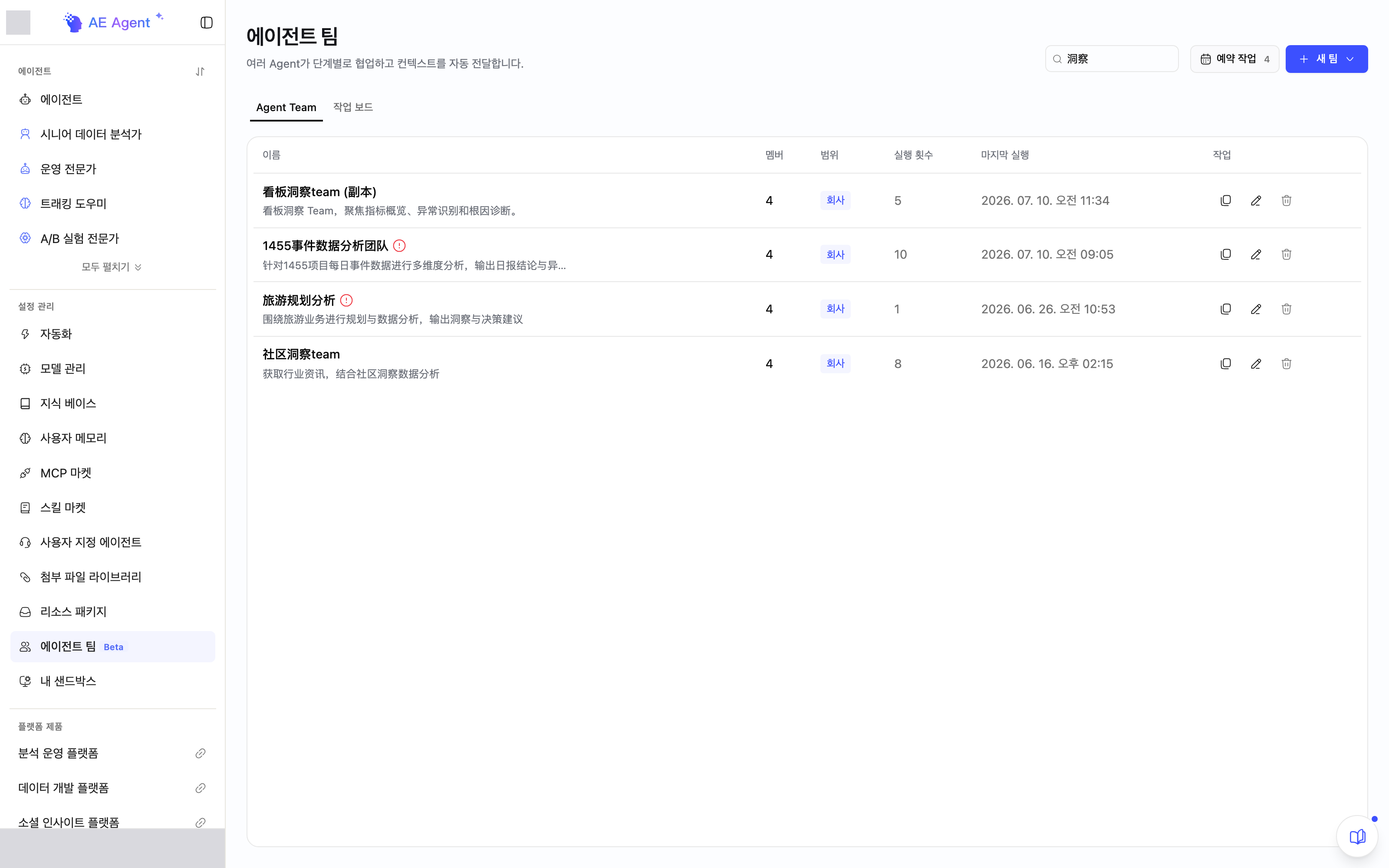The image size is (1389, 868).
Task: Open 모델 관리 in sidebar
Action: (x=112, y=368)
